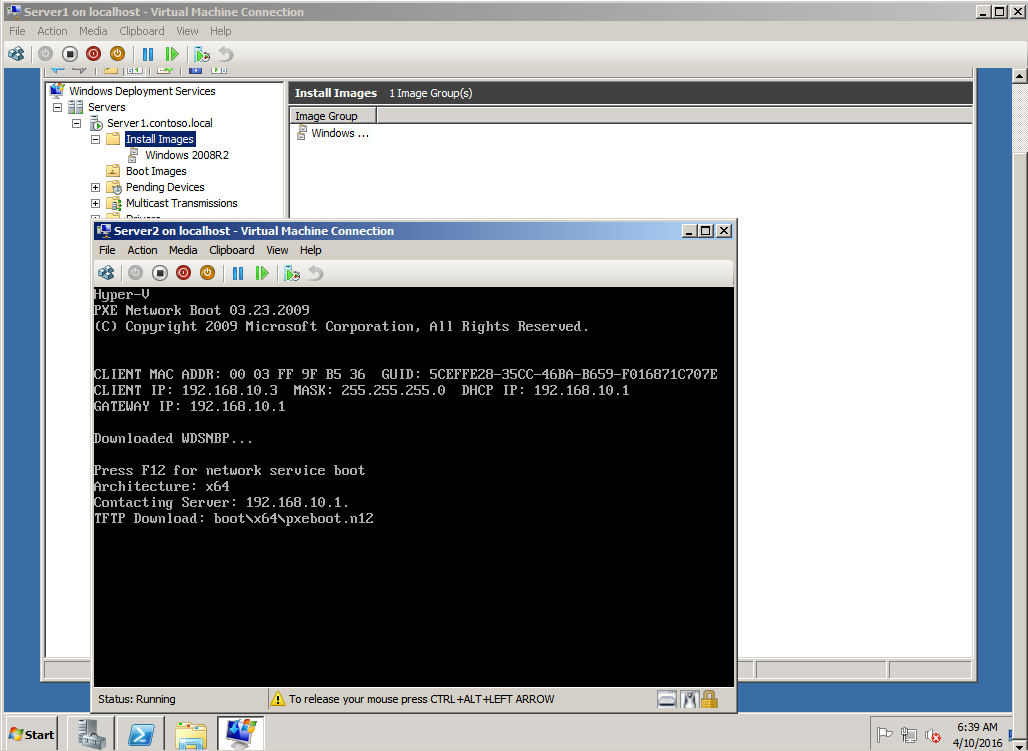1028x751 pixels.
Task: Open View menu in Server2 window
Action: (x=277, y=250)
